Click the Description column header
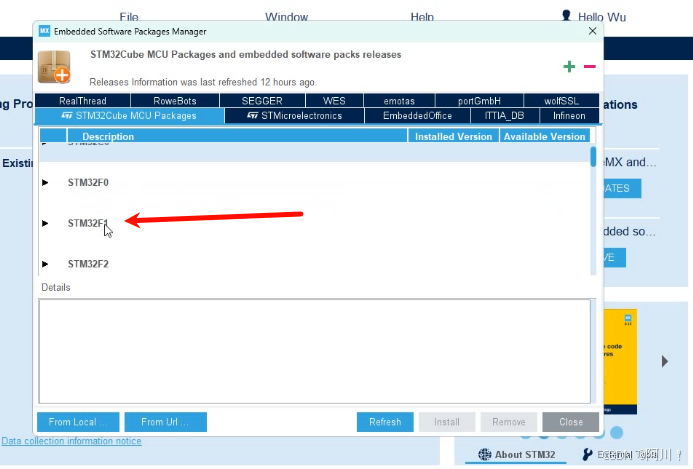The height and width of the screenshot is (469, 693). (237, 136)
